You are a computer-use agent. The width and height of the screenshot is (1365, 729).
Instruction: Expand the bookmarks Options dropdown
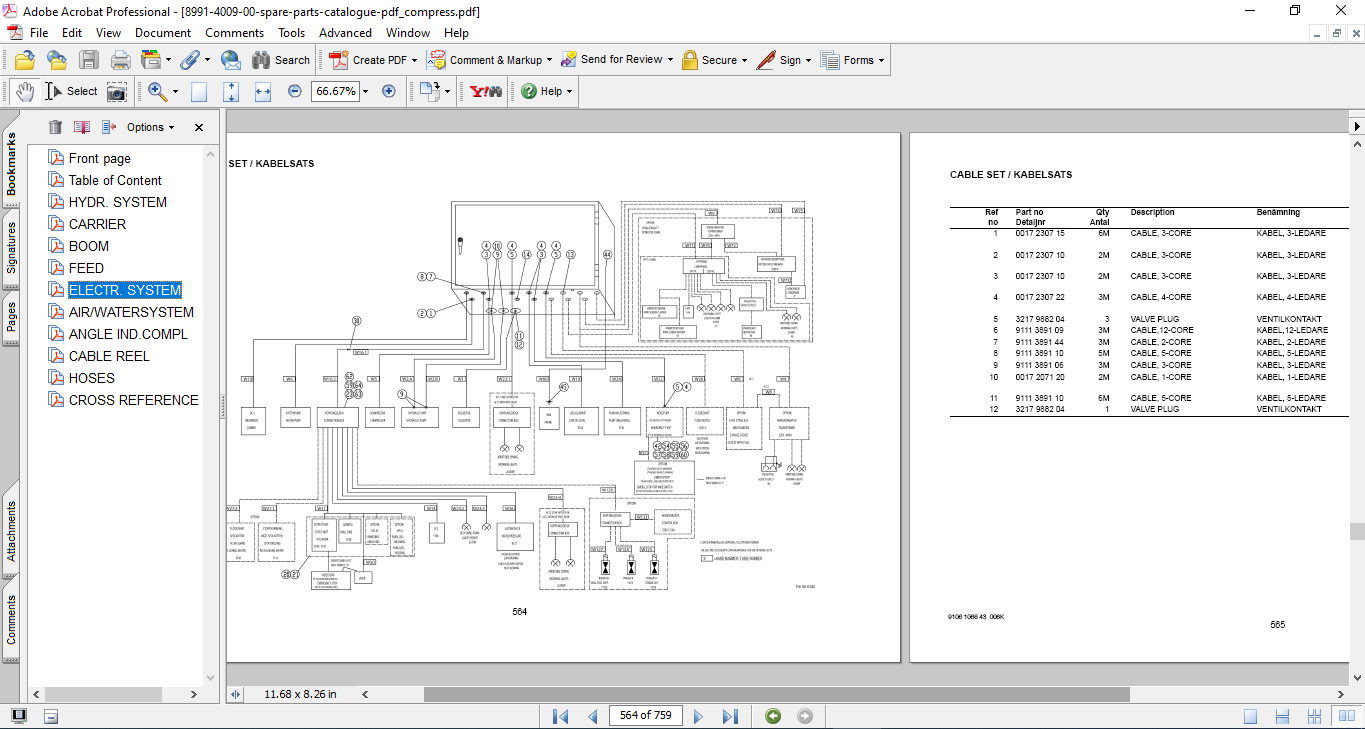pos(150,127)
